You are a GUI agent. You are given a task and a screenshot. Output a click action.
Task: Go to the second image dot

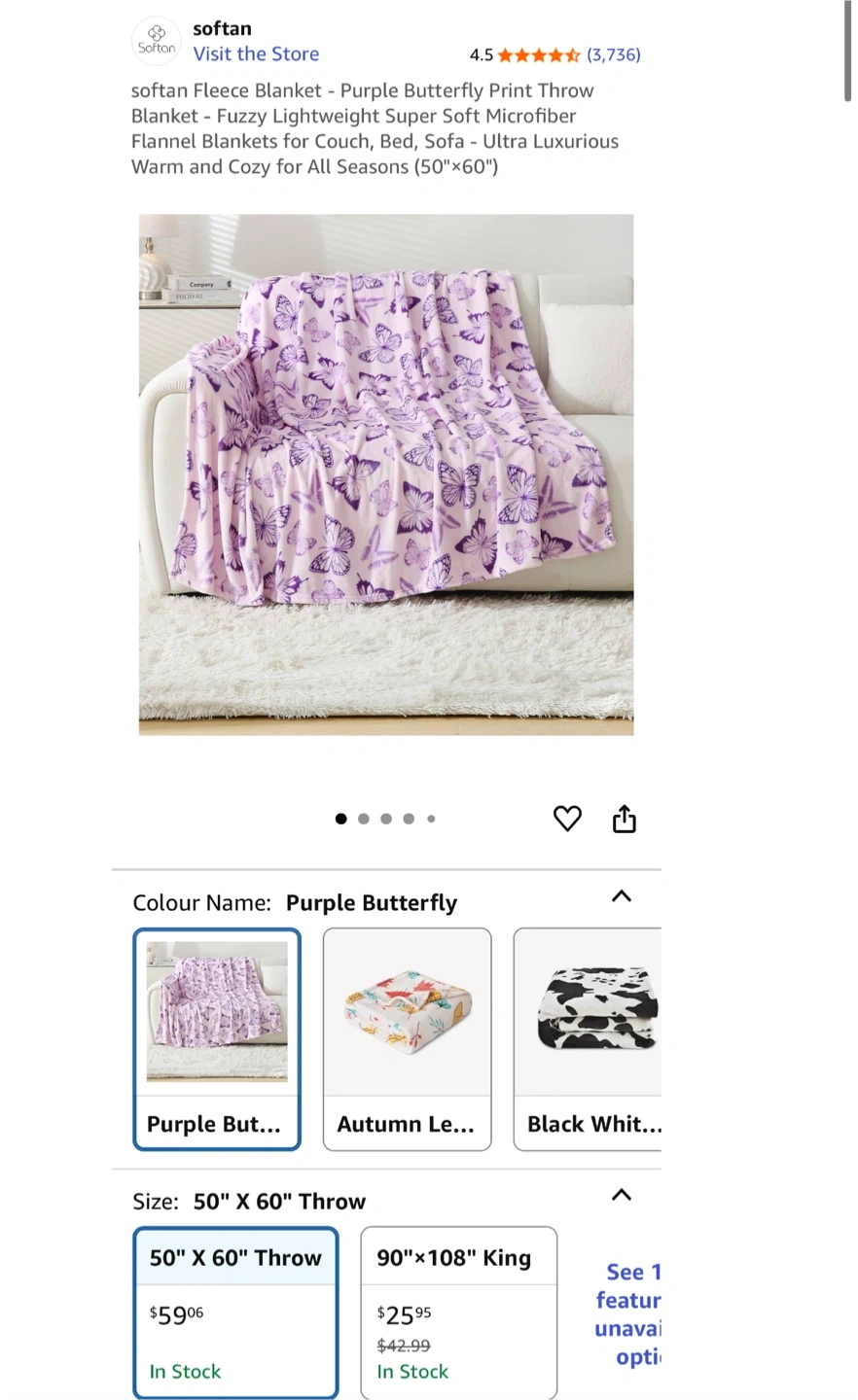pyautogui.click(x=364, y=819)
